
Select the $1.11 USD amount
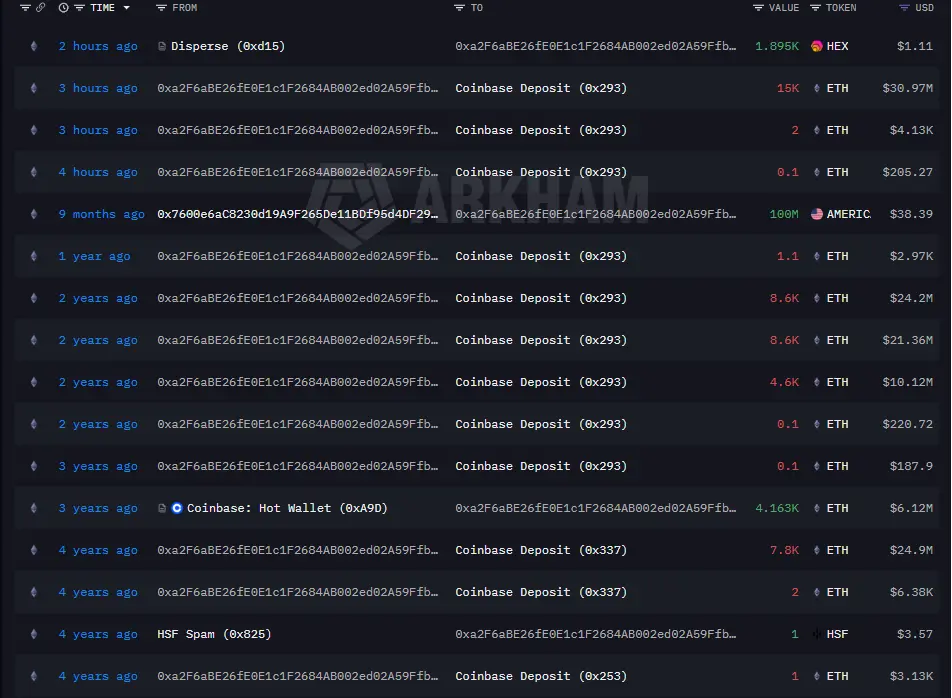pos(914,46)
